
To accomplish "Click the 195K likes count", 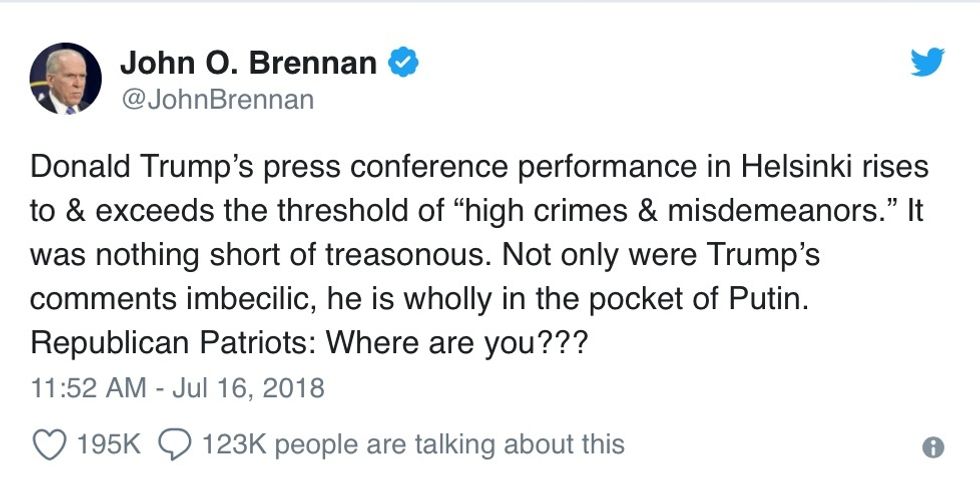I will tap(109, 445).
